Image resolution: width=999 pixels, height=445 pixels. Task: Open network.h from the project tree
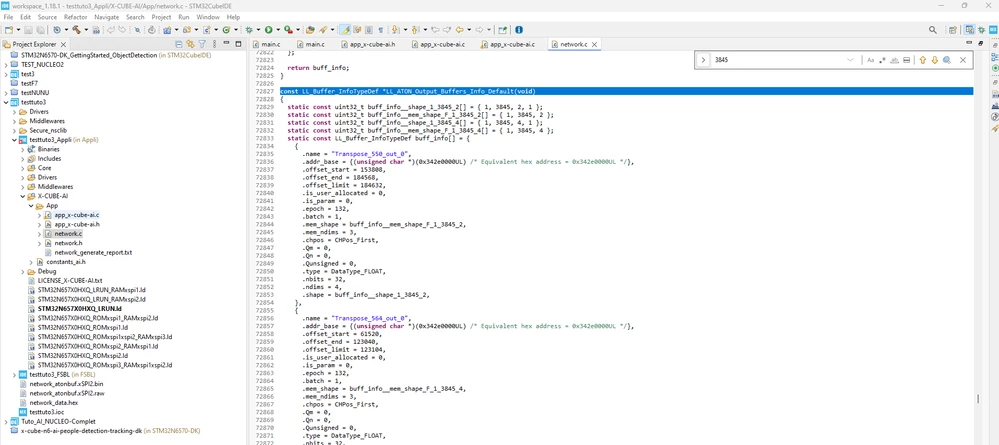[68, 243]
